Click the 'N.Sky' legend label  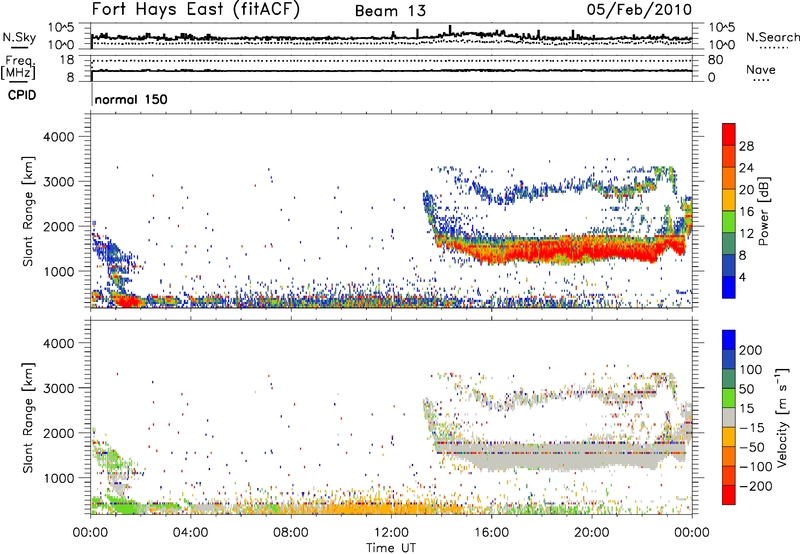19,37
